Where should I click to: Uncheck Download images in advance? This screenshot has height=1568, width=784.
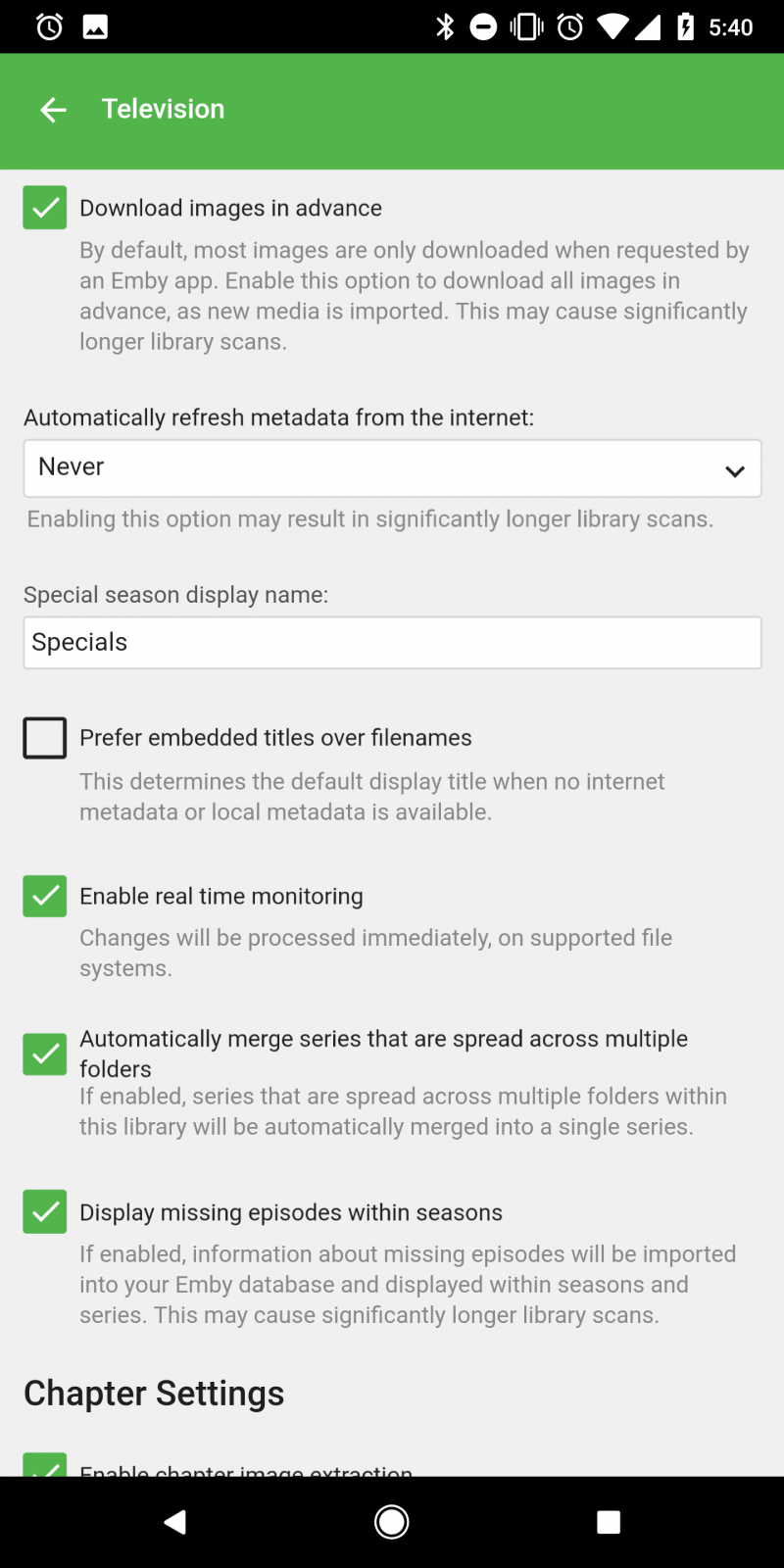[45, 208]
